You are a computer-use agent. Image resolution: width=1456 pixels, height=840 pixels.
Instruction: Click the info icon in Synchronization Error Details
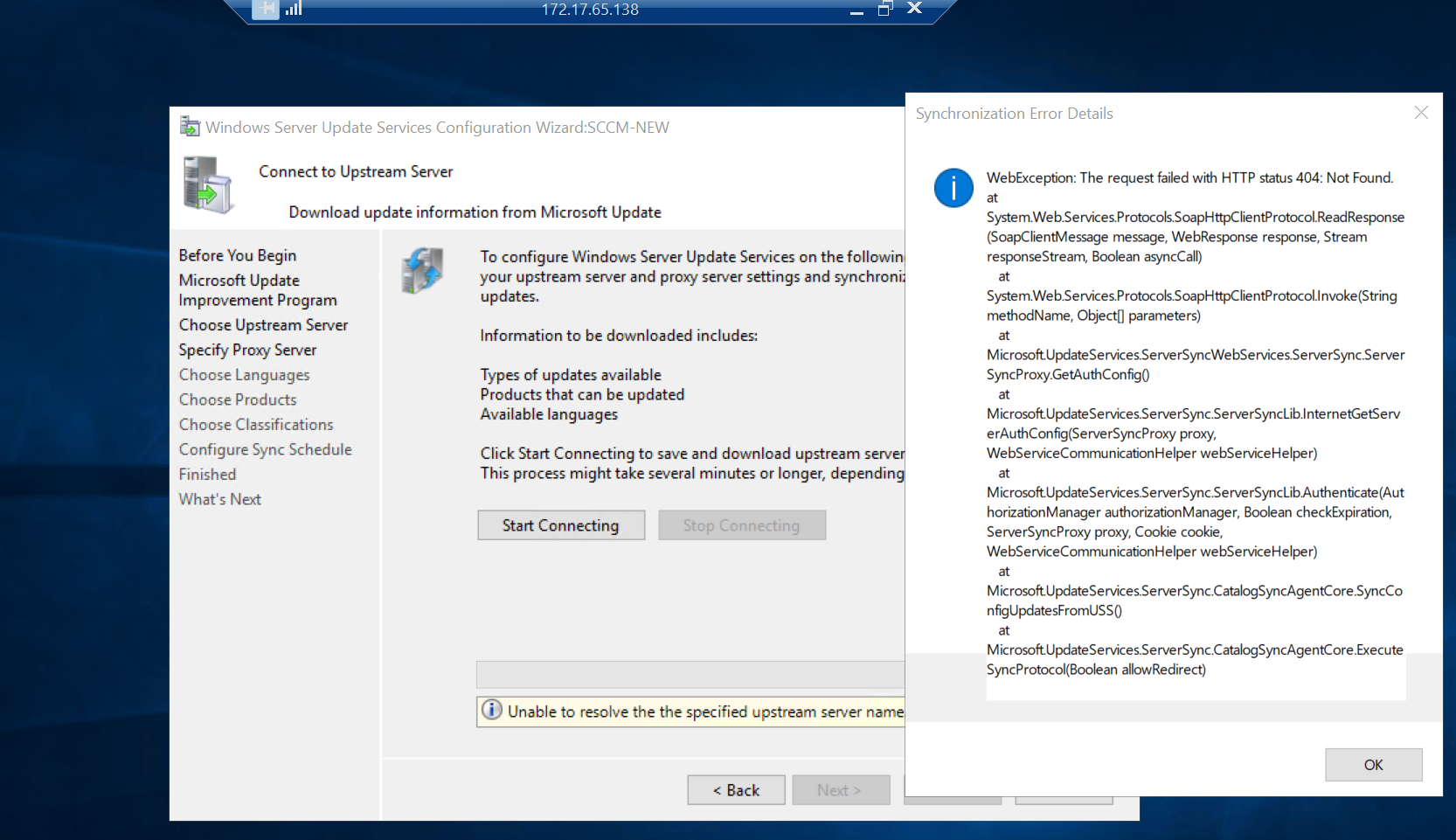pyautogui.click(x=953, y=188)
